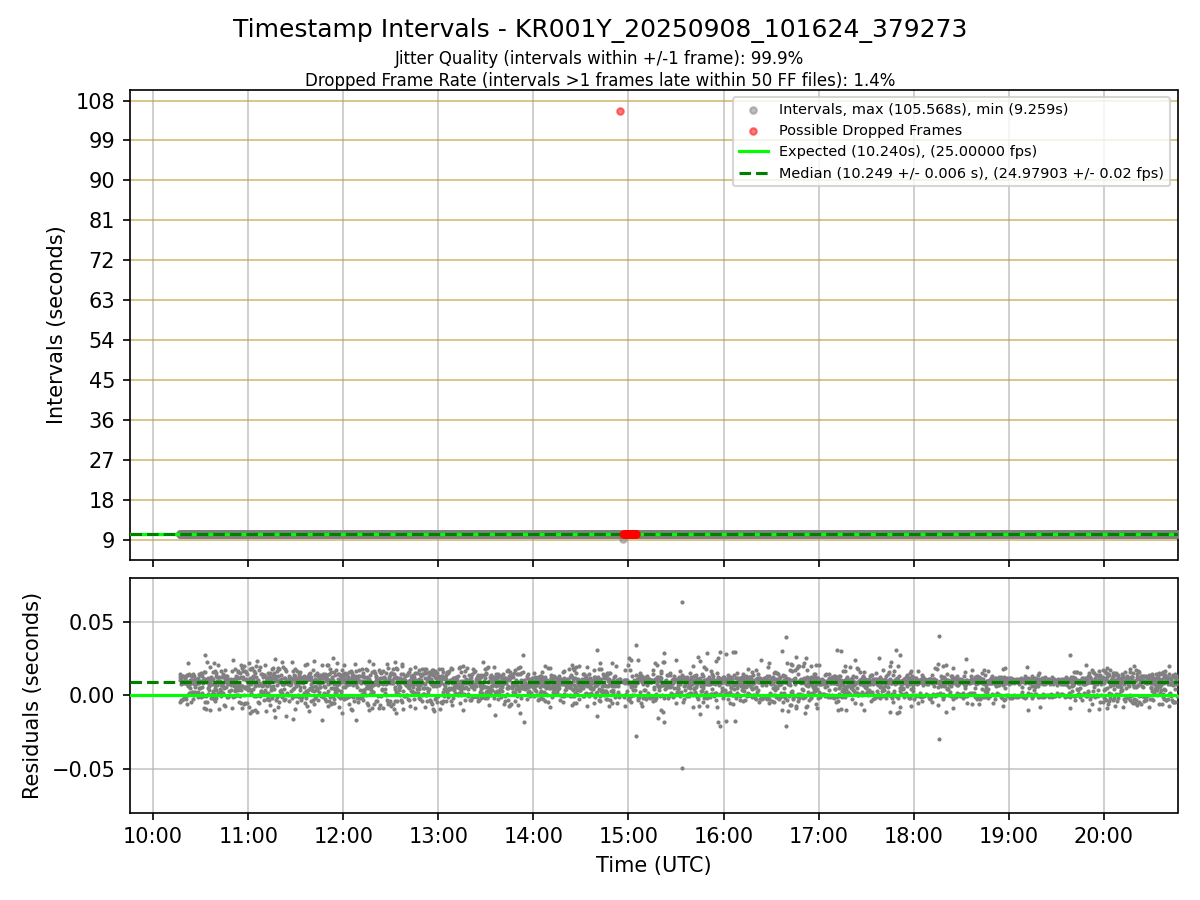Click x-axis tick label '12:00'

pos(343,835)
